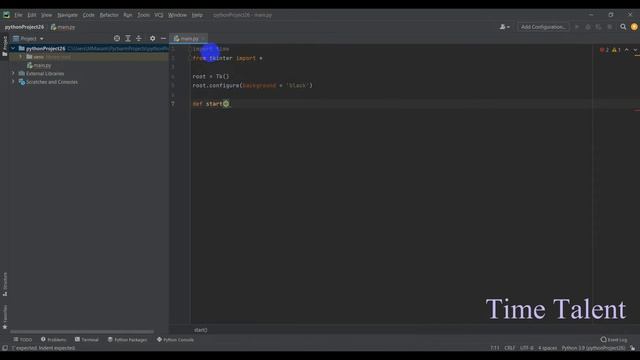Image resolution: width=640 pixels, height=360 pixels.
Task: Click the Stop icon in toolbar
Action: (x=609, y=27)
